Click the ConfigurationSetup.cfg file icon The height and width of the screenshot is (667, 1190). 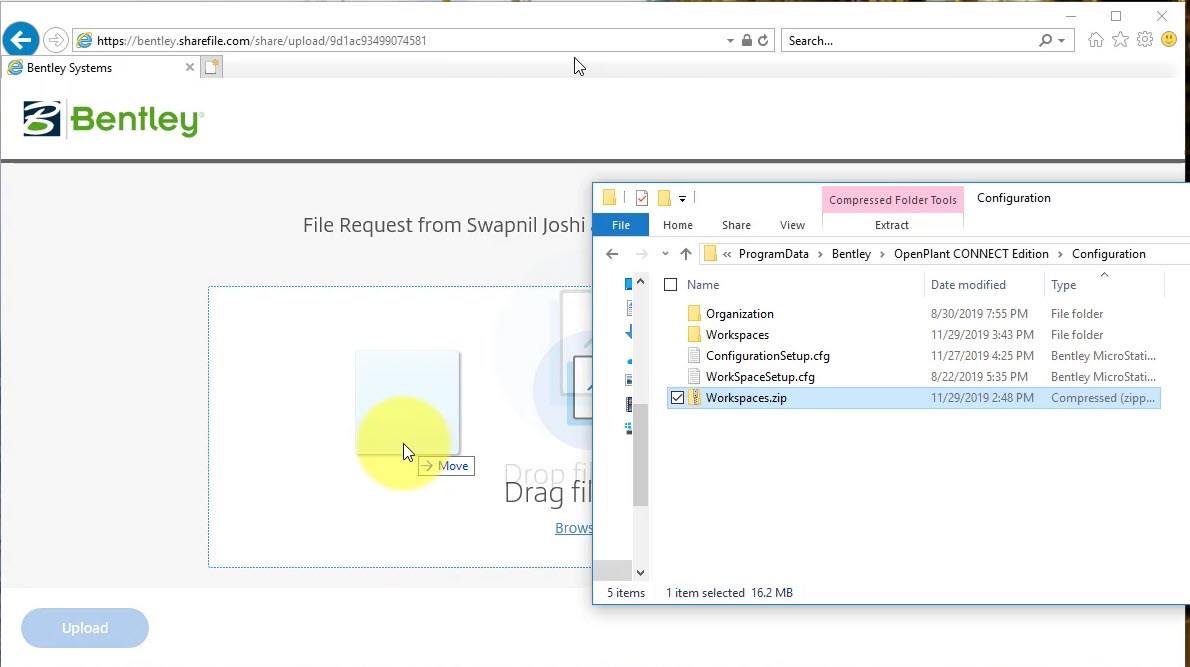[x=694, y=356]
